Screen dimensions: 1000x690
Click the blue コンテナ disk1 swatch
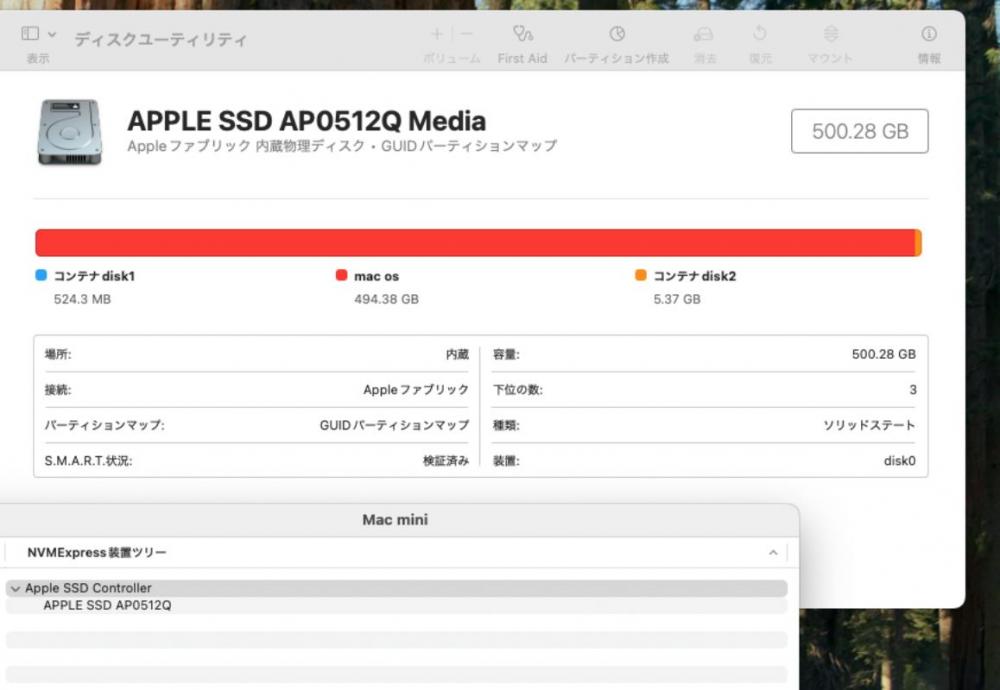41,275
